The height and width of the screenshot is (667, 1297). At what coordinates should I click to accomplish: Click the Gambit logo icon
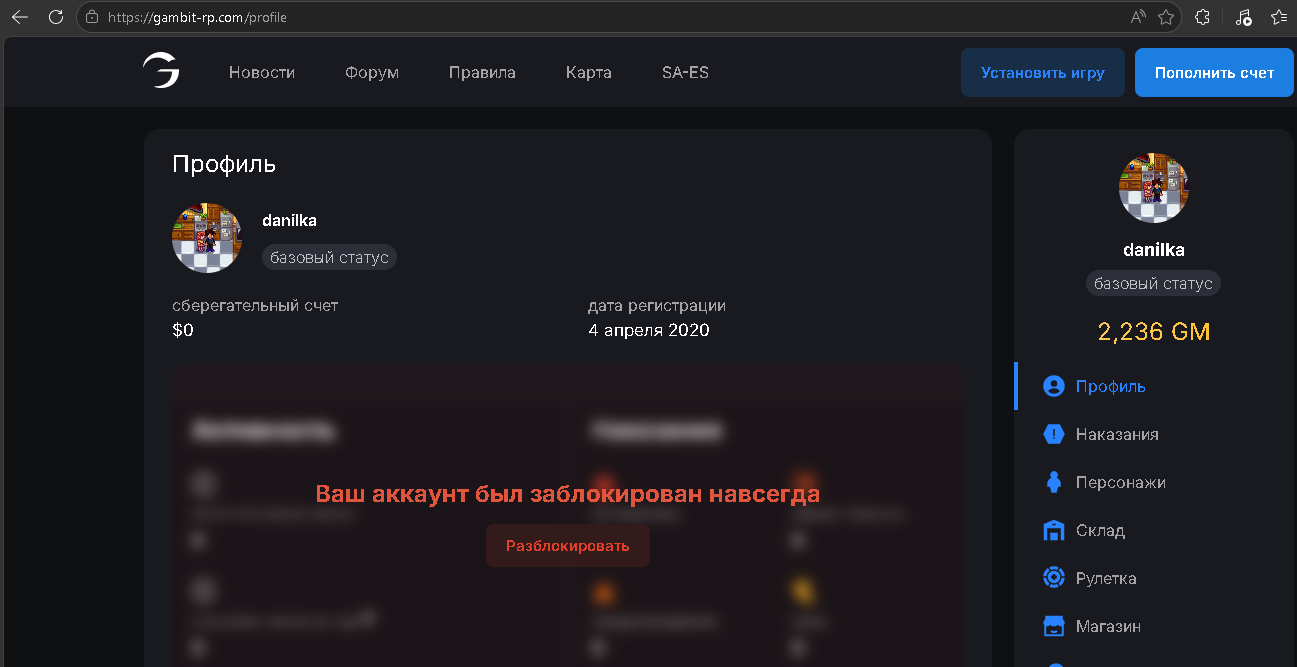160,71
